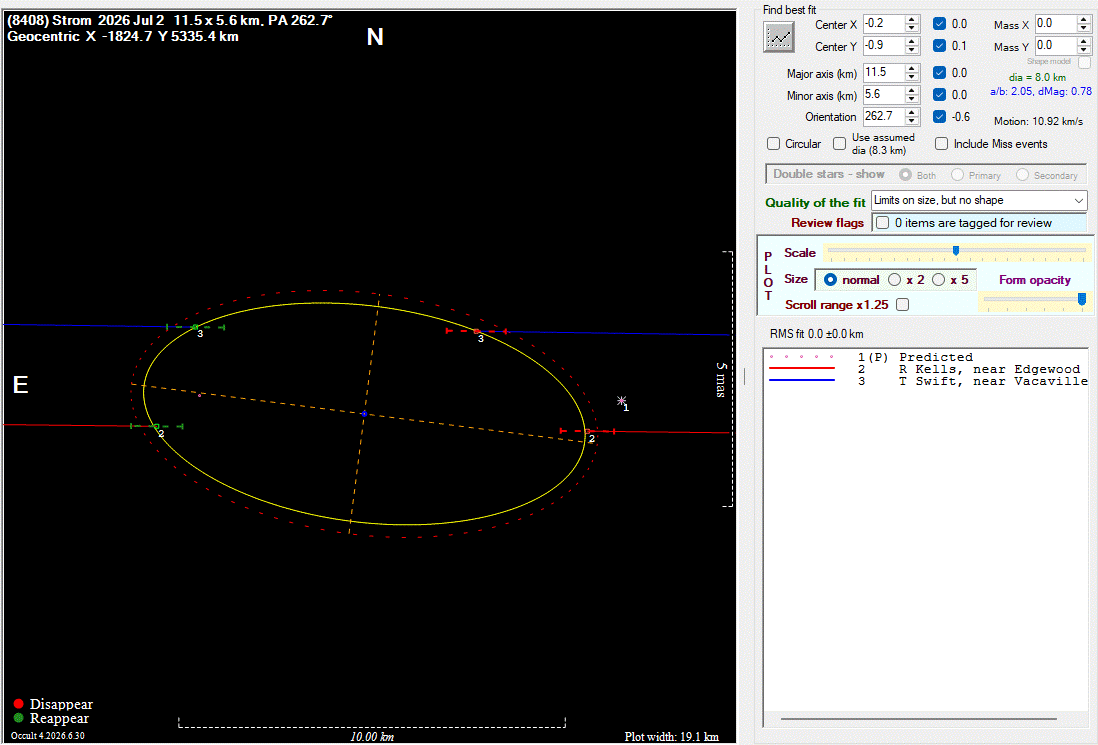The image size is (1098, 745).
Task: Click the Major axis (km) field
Action: [x=884, y=73]
